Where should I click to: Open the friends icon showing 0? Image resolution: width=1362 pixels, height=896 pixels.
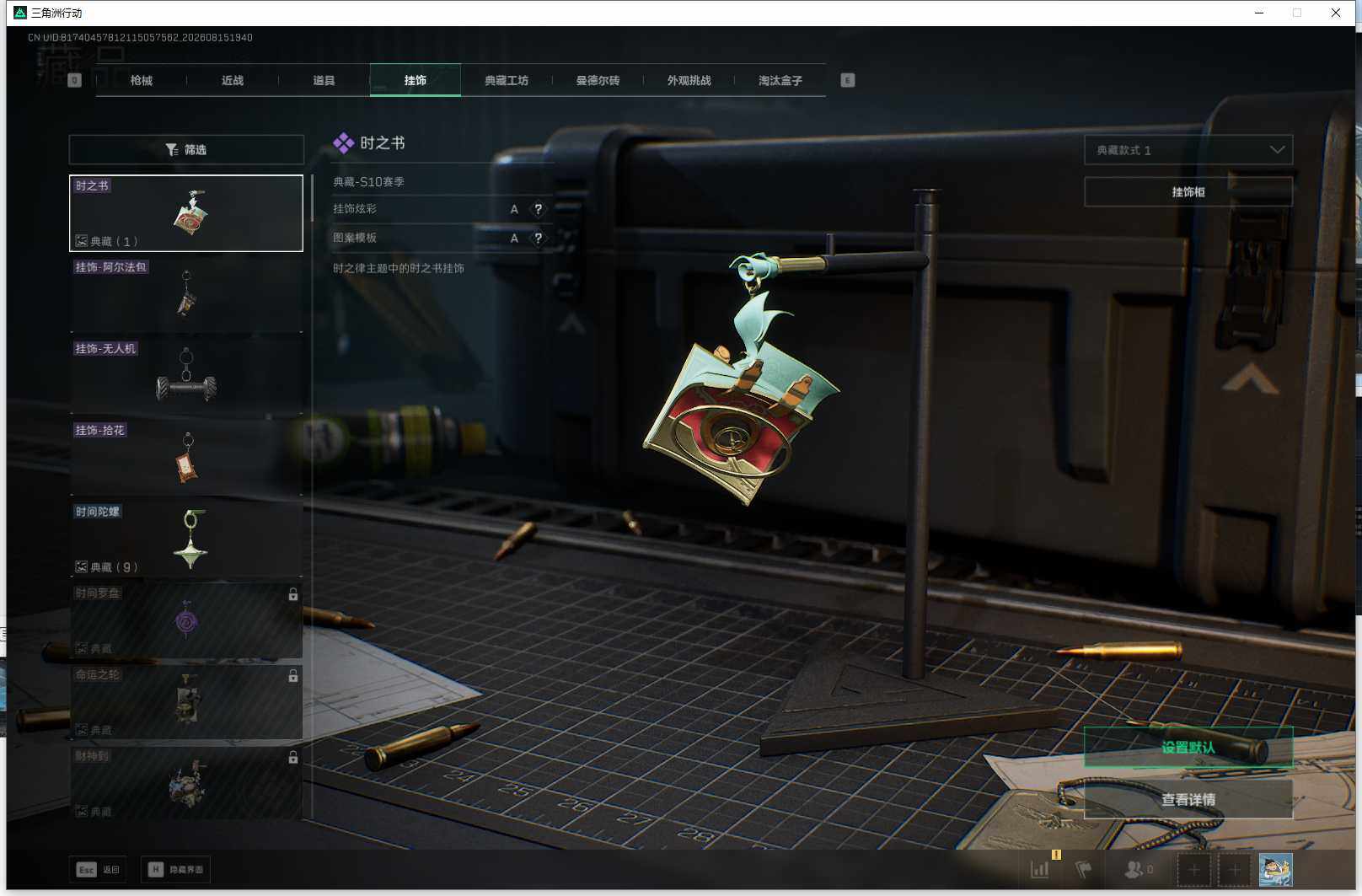[1139, 869]
